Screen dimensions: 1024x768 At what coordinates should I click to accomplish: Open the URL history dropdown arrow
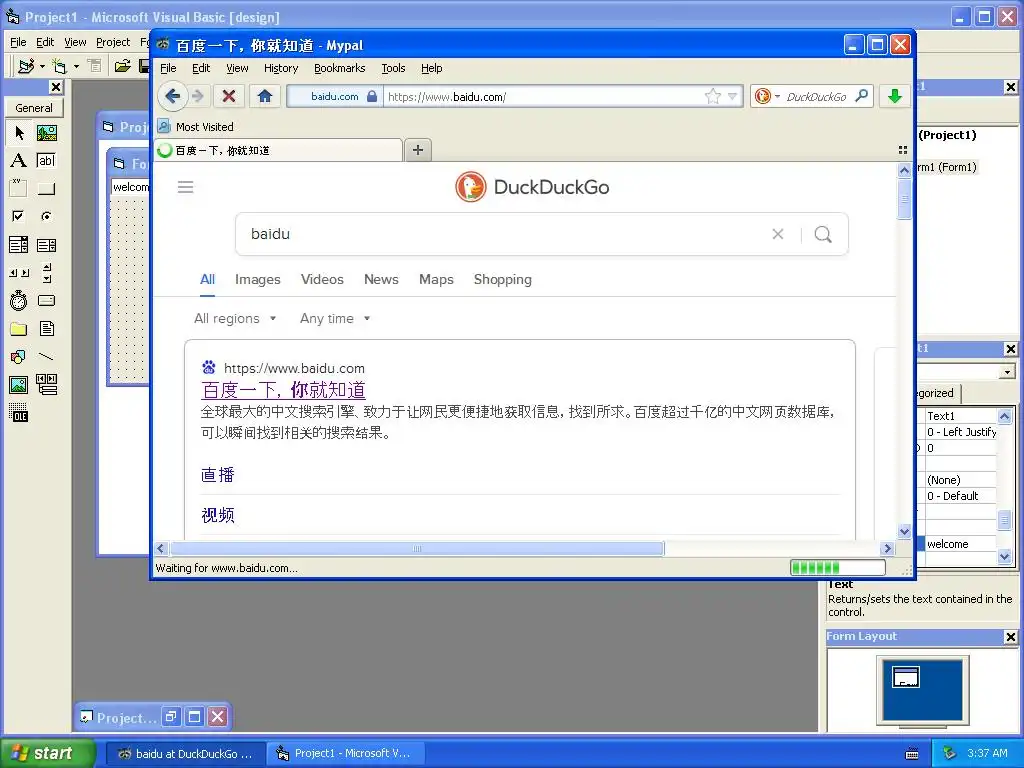[x=732, y=97]
